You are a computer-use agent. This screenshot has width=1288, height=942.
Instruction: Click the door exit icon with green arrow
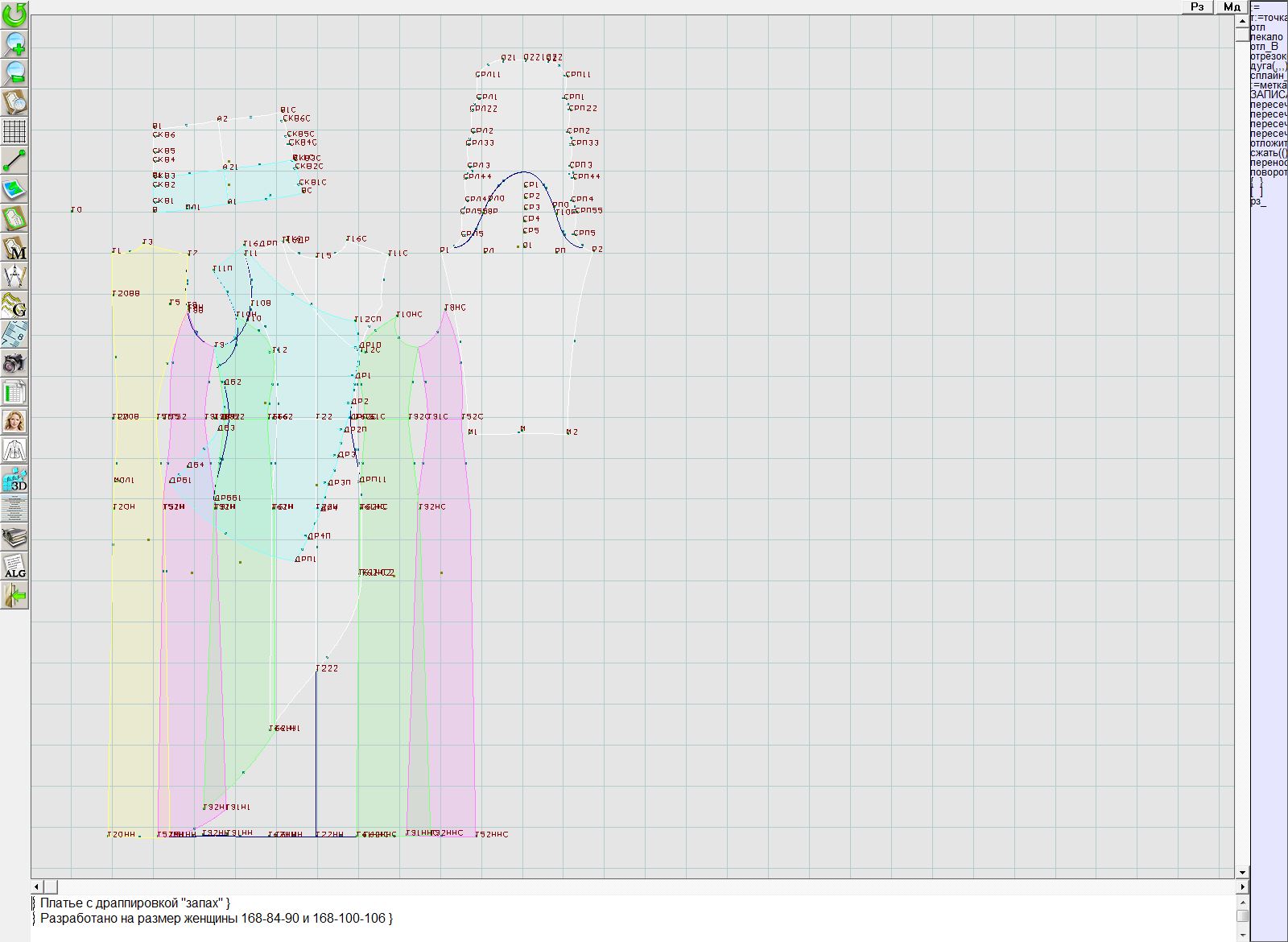[x=14, y=596]
